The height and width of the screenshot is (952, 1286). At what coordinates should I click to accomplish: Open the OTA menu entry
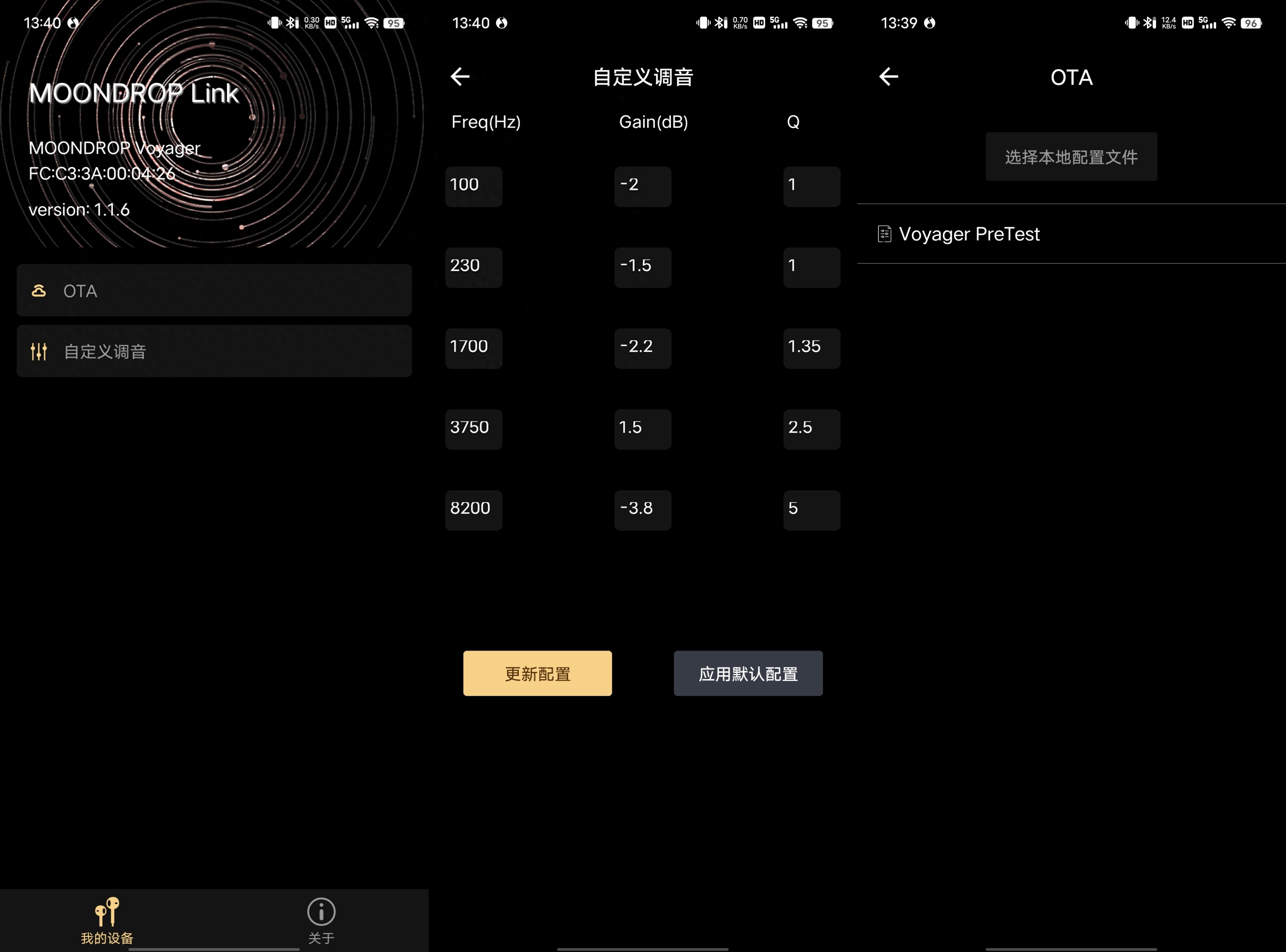click(214, 290)
